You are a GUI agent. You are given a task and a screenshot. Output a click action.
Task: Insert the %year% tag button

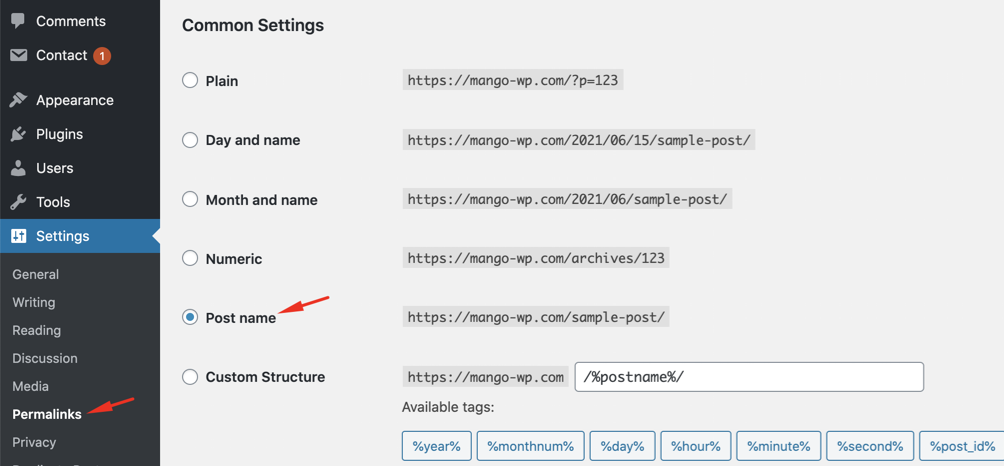click(x=436, y=446)
